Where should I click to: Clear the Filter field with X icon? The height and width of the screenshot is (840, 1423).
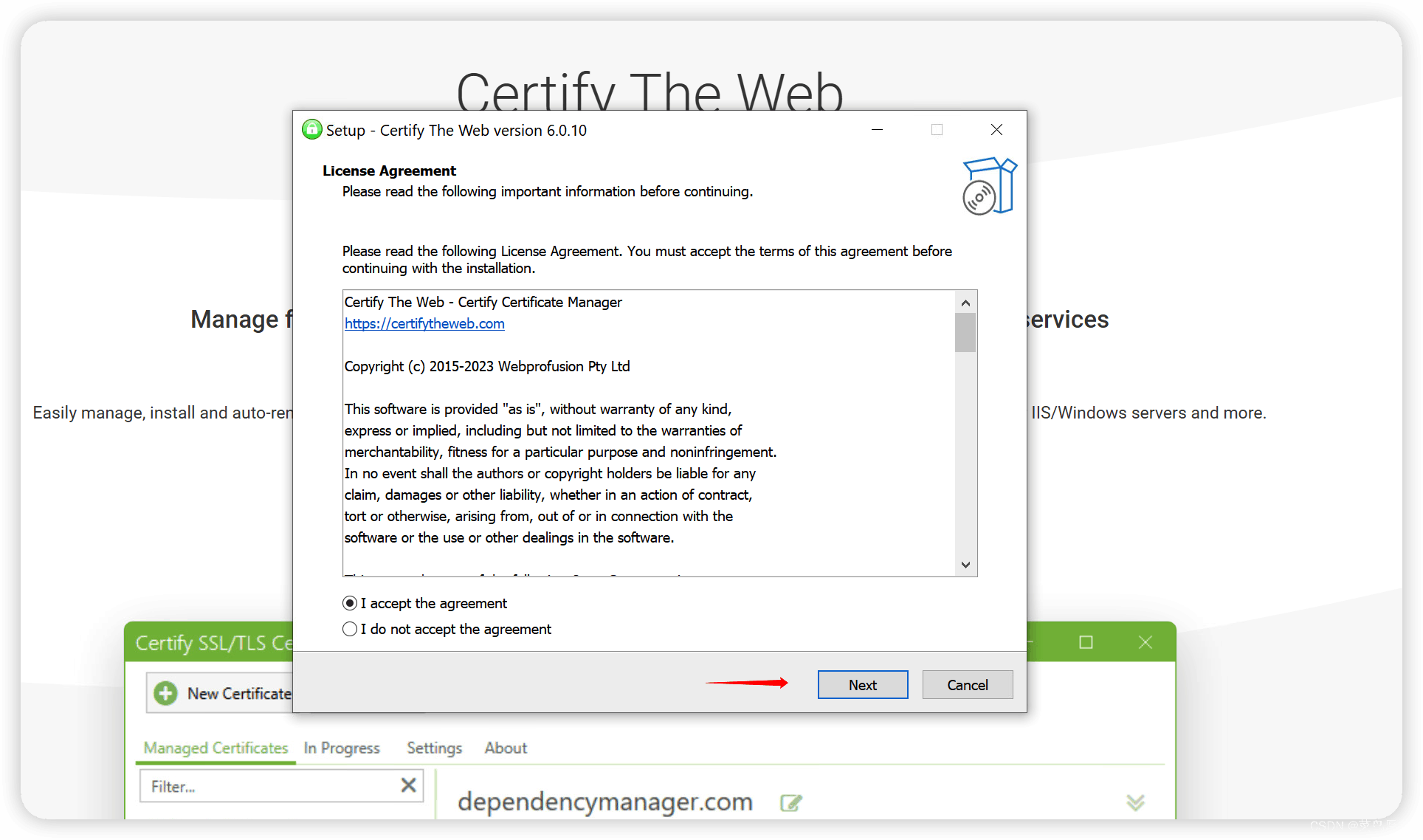pyautogui.click(x=408, y=785)
